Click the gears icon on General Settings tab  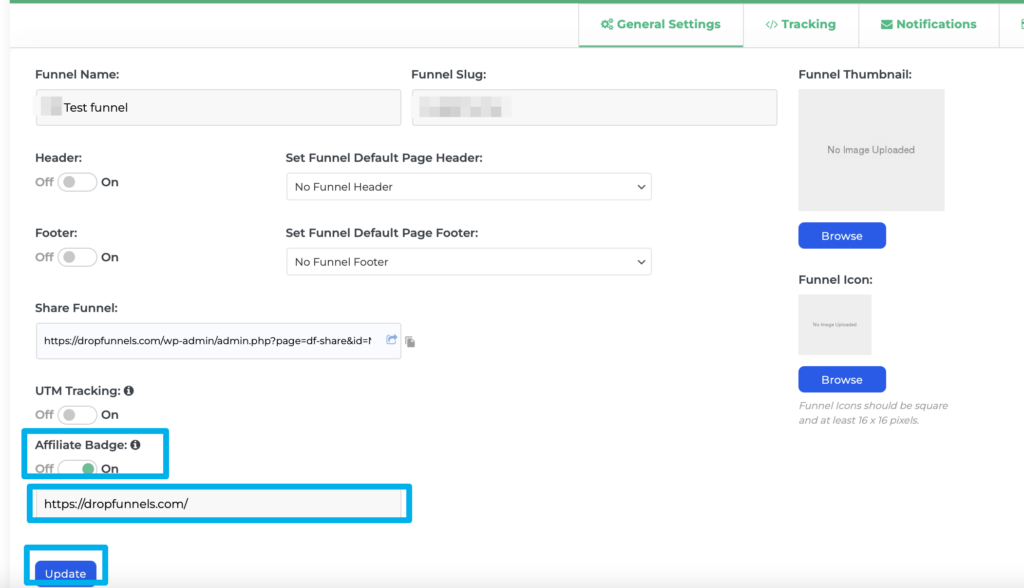(x=608, y=24)
